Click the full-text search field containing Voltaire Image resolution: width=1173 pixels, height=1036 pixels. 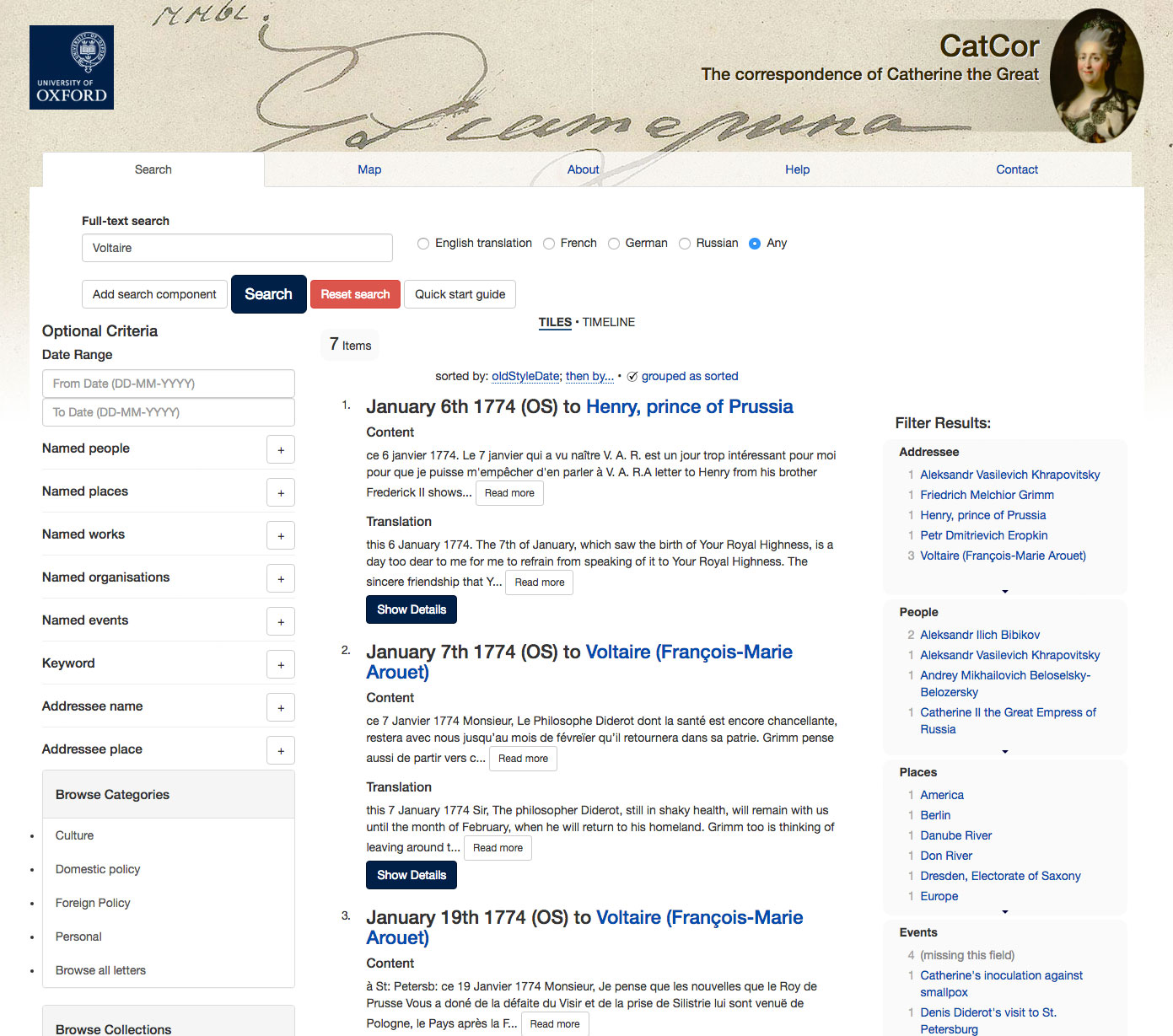(x=237, y=248)
